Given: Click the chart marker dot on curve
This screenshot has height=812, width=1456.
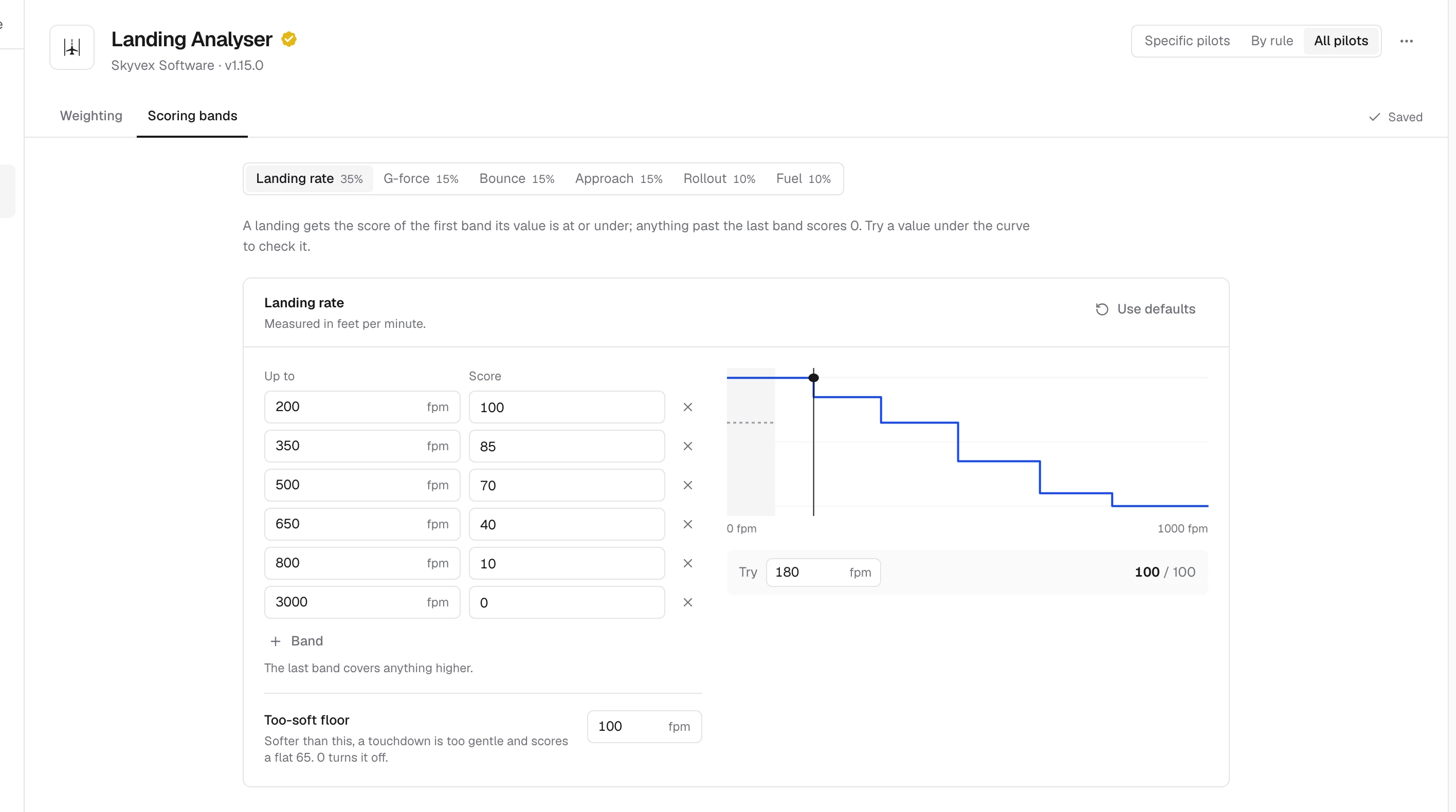Looking at the screenshot, I should pos(813,377).
